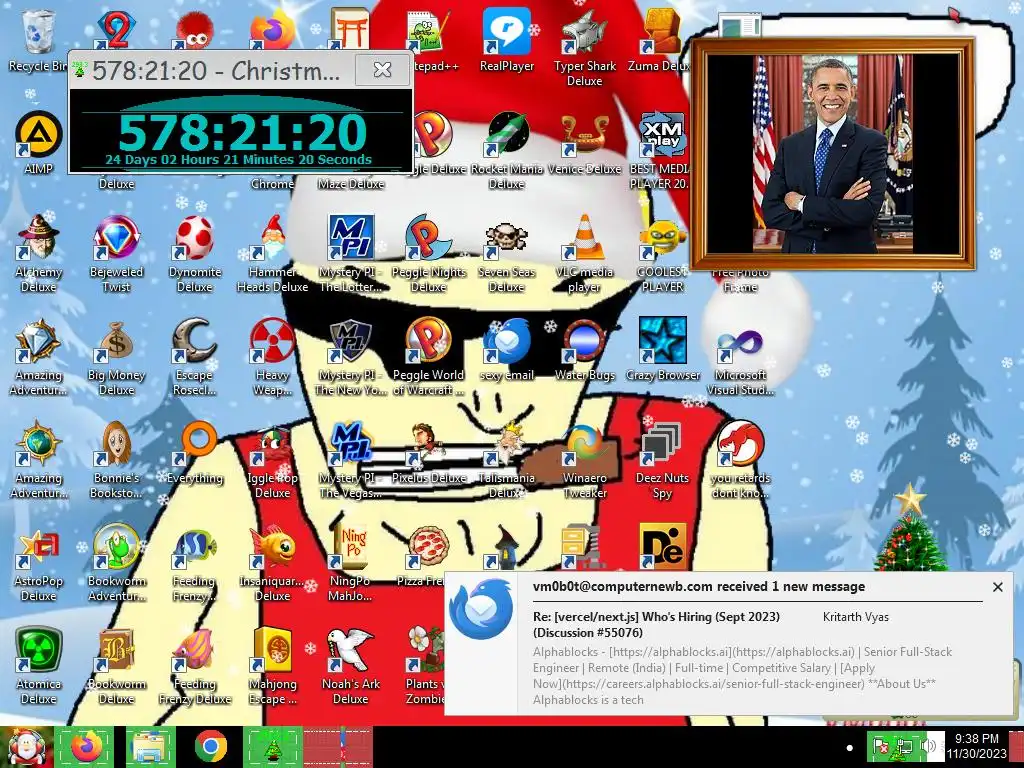This screenshot has height=768, width=1024.
Task: Launch NingPo MahJong
Action: (x=351, y=563)
